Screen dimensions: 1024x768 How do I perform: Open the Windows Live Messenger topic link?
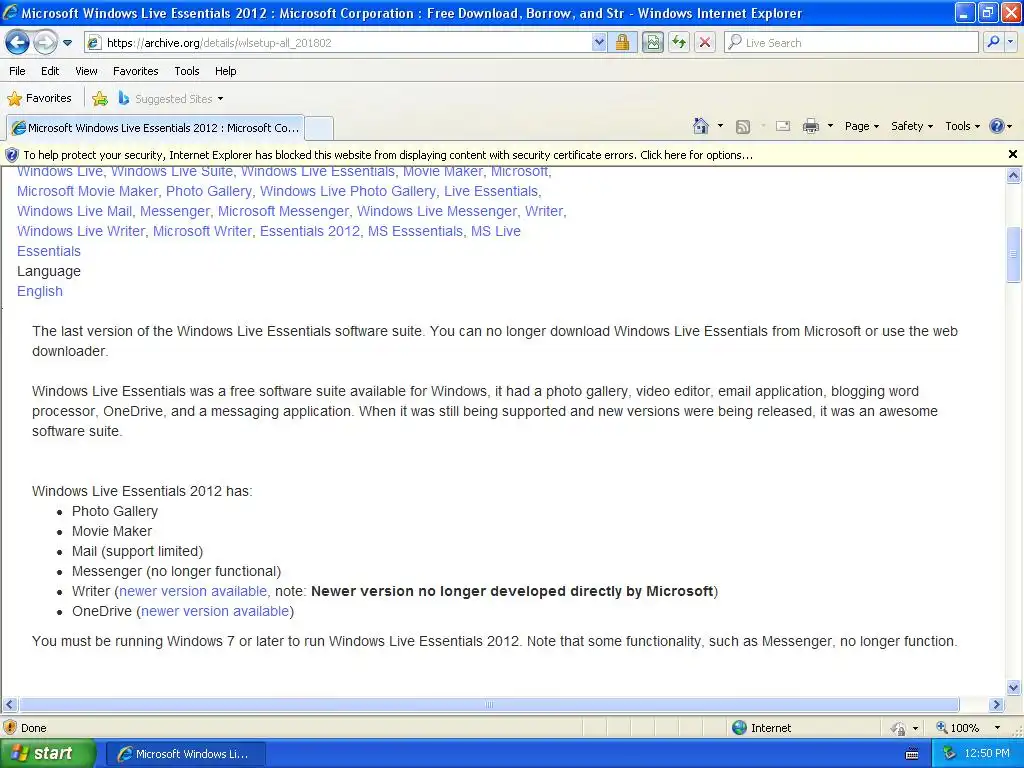point(437,212)
